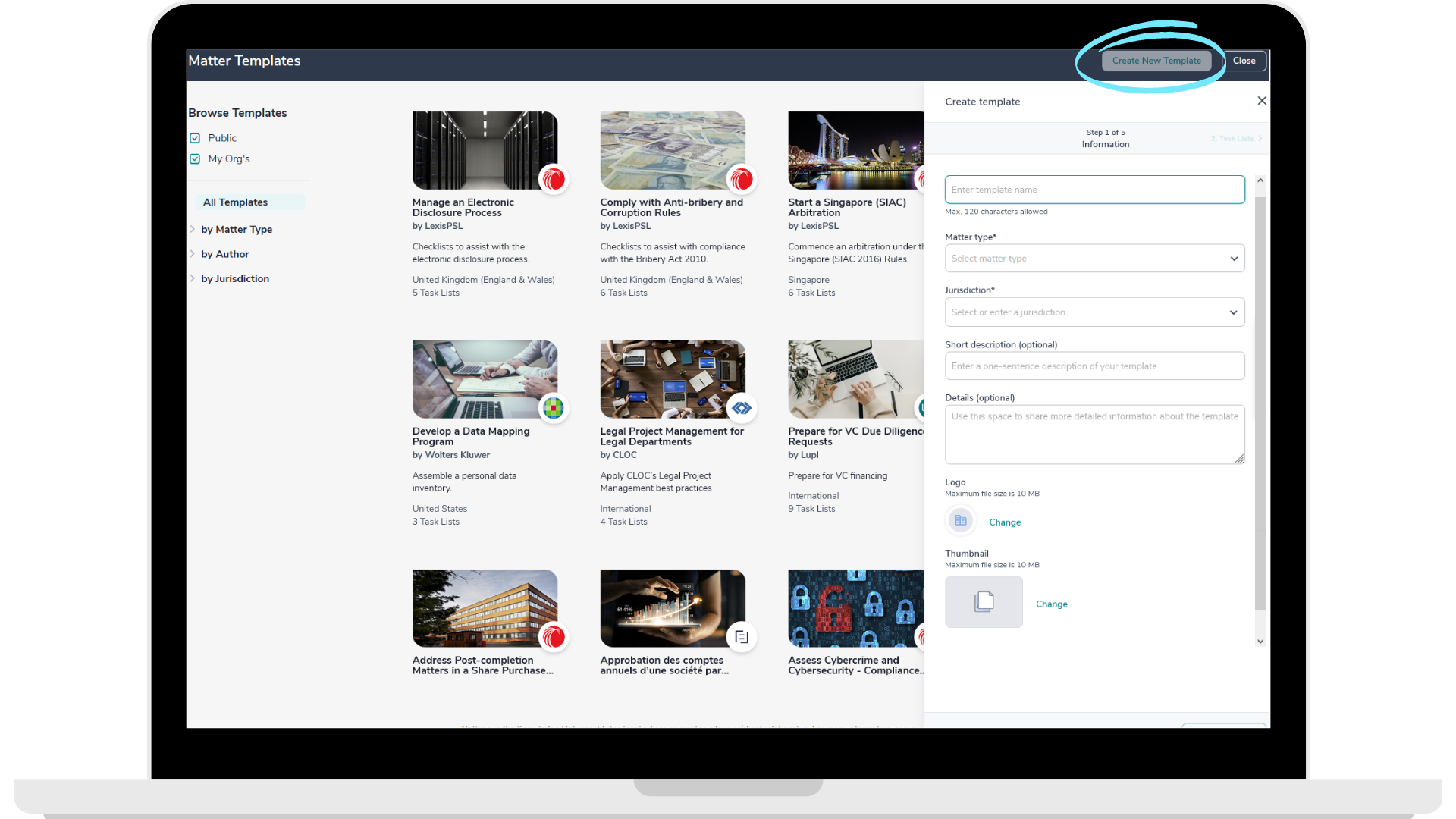1456x819 pixels.
Task: Toggle the My Org's checkbox
Action: point(195,159)
